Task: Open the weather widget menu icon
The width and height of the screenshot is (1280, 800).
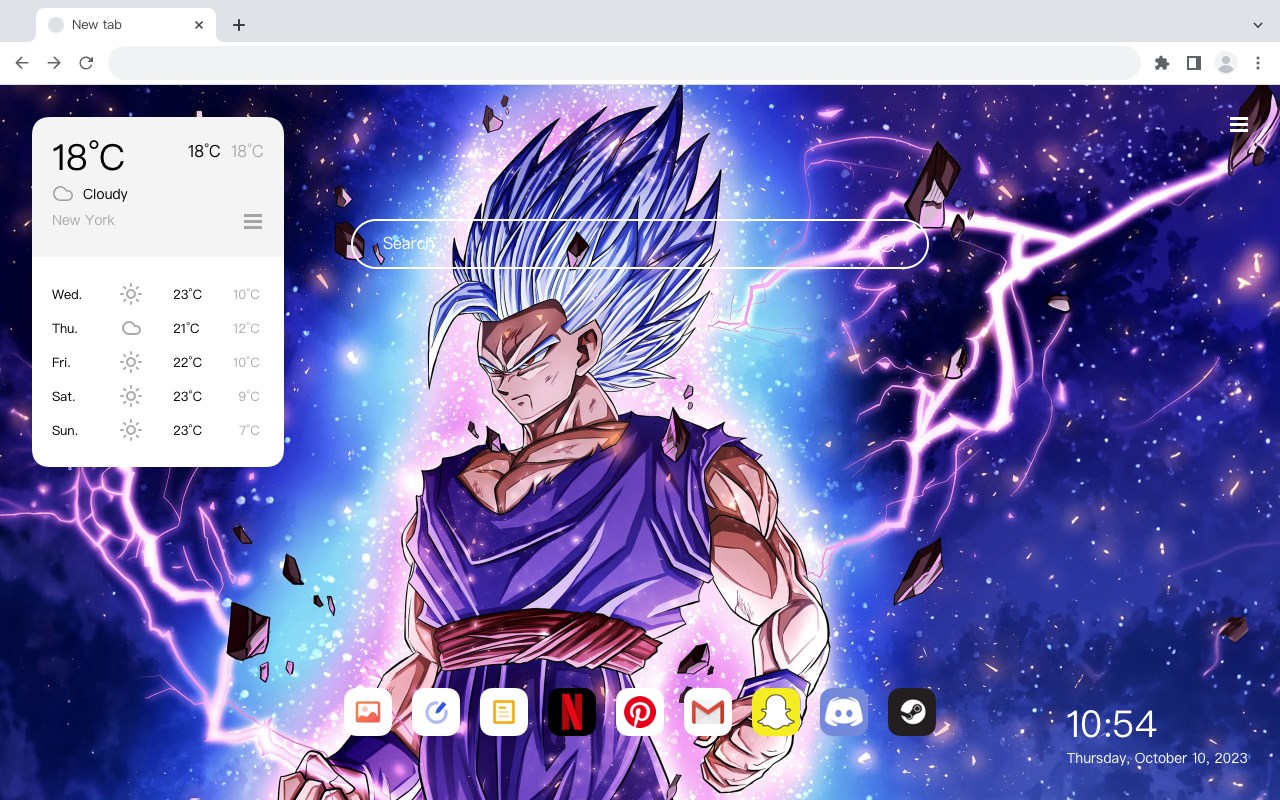Action: [x=253, y=221]
